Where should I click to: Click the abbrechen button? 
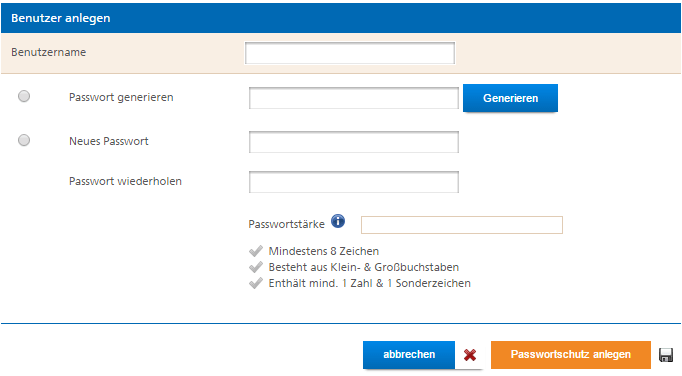pyautogui.click(x=409, y=355)
